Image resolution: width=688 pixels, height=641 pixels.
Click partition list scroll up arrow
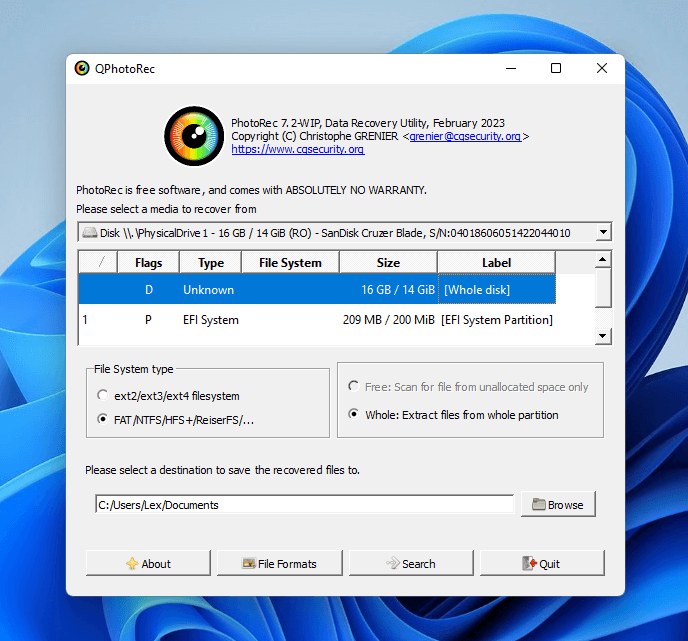coord(603,259)
